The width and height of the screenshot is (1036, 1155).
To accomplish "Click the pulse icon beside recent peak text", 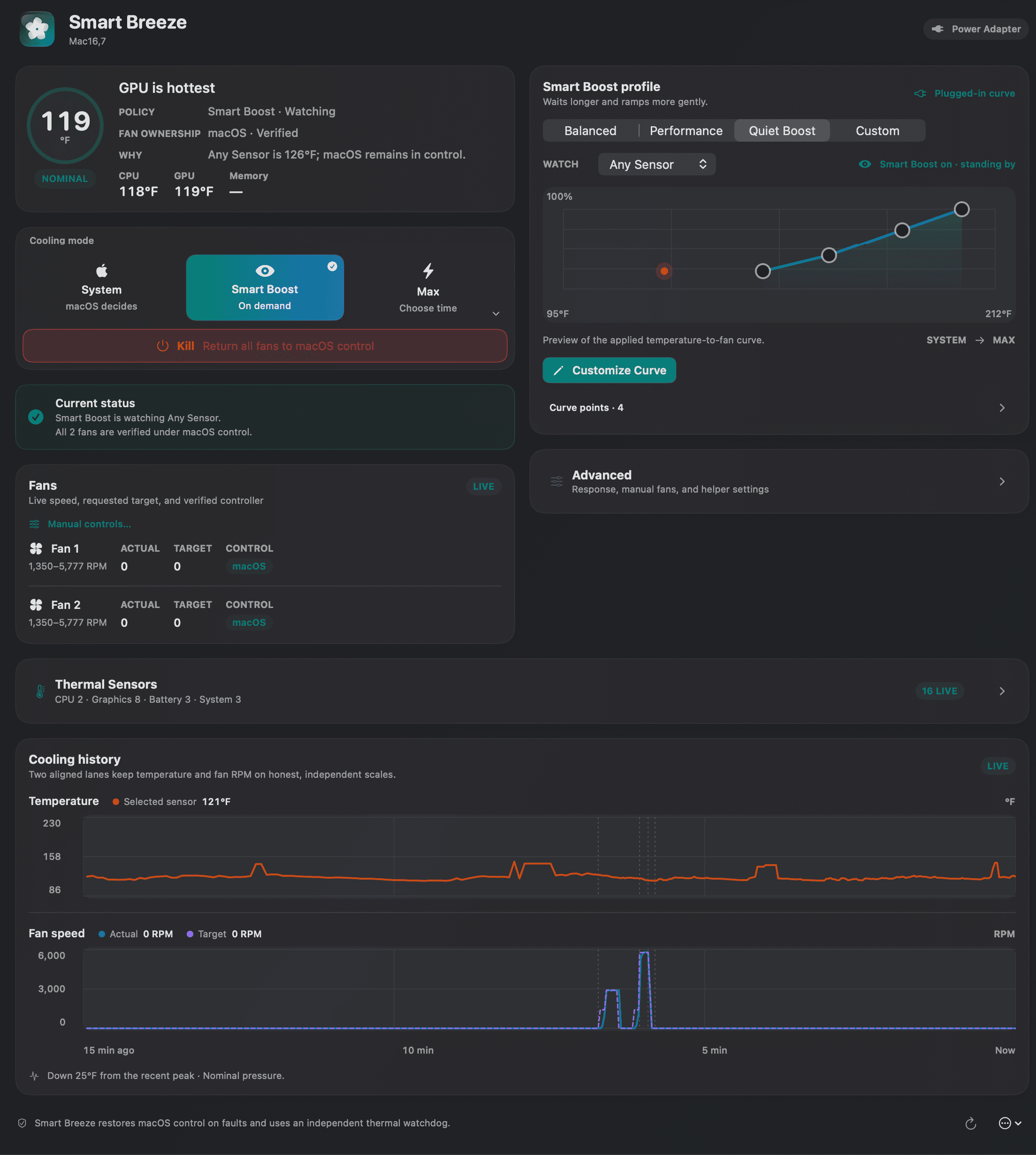I will pyautogui.click(x=34, y=1075).
